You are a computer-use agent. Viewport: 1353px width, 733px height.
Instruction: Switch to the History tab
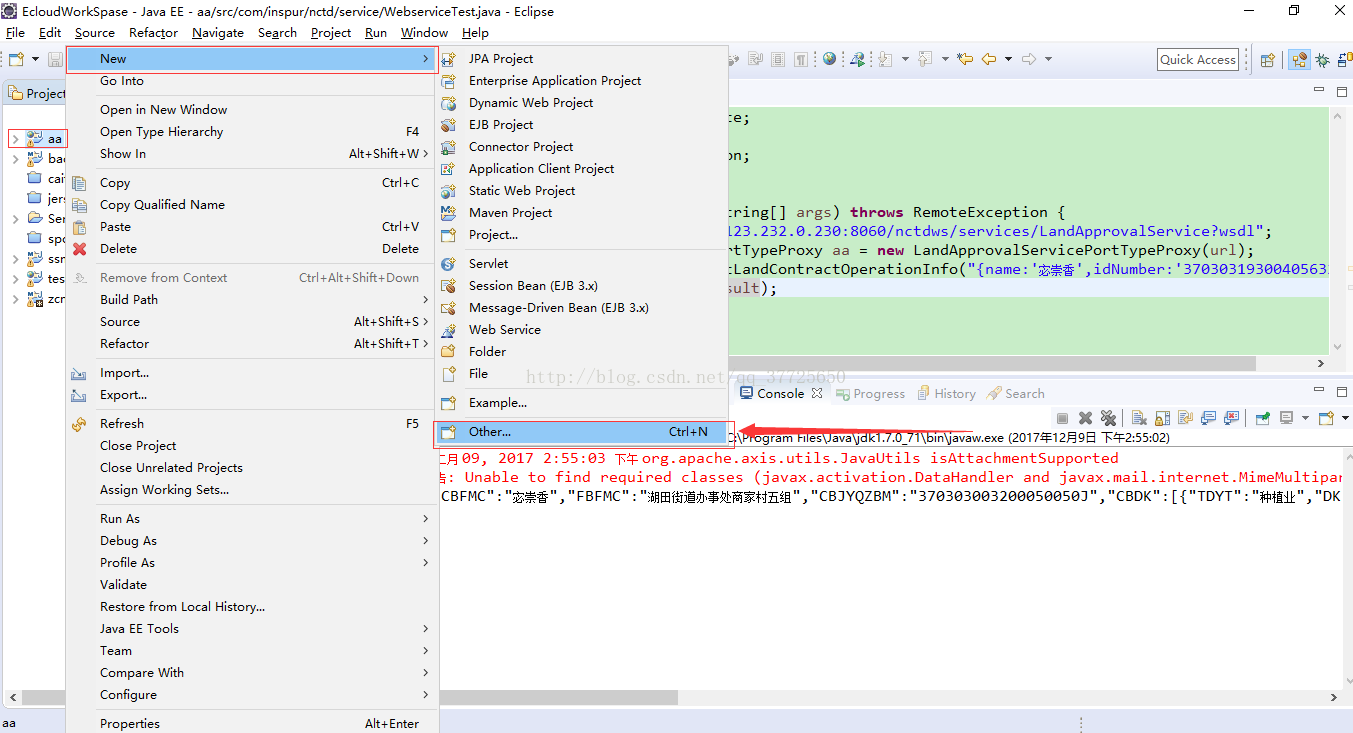click(946, 393)
